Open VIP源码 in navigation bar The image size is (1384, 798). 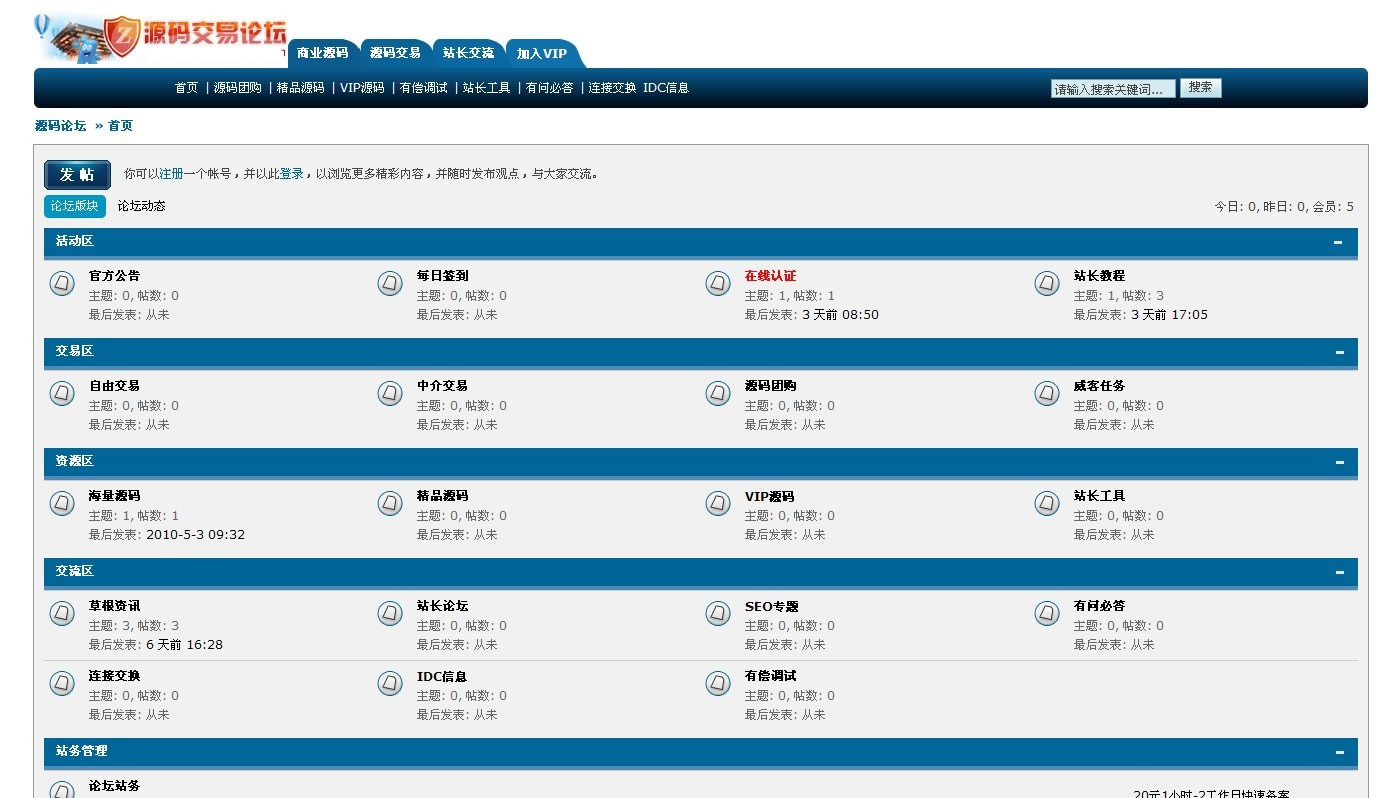pyautogui.click(x=362, y=88)
